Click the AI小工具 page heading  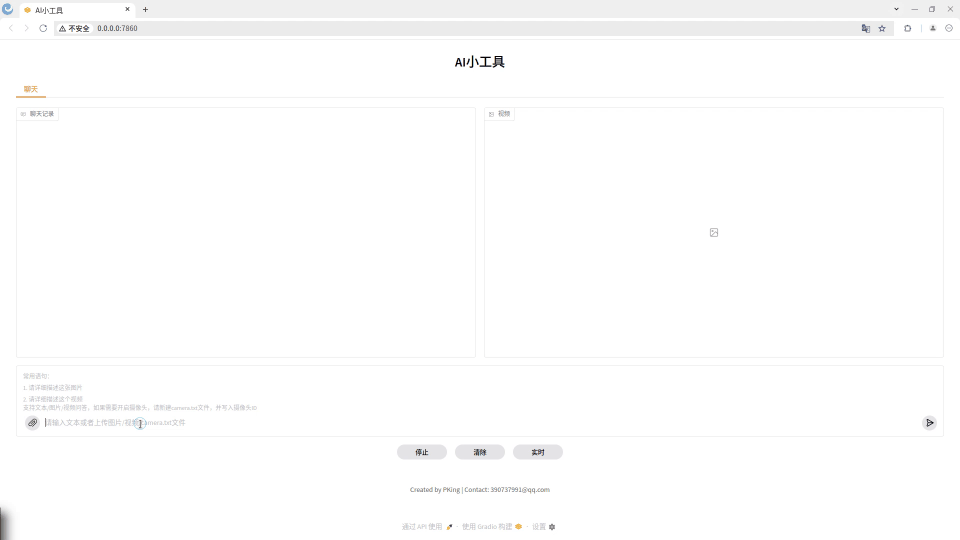(479, 62)
